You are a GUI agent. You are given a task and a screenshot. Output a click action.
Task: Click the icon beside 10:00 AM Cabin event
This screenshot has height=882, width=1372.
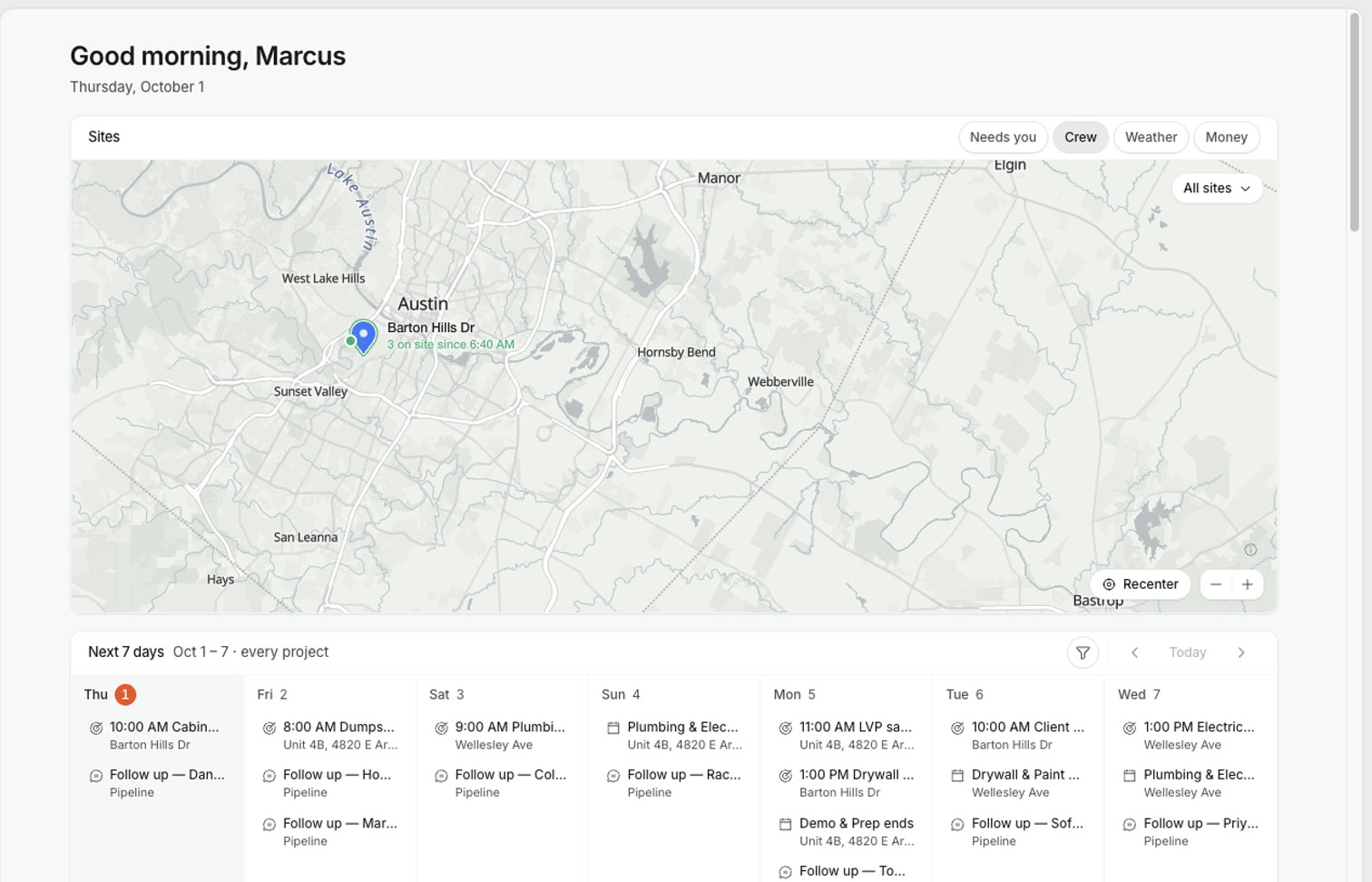[96, 728]
